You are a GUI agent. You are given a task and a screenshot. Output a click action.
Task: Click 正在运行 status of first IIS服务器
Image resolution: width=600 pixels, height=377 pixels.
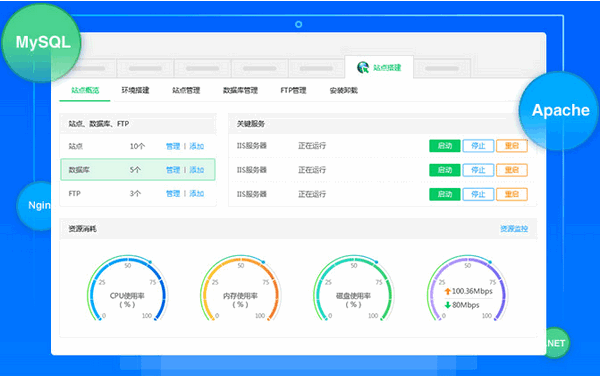[x=312, y=146]
